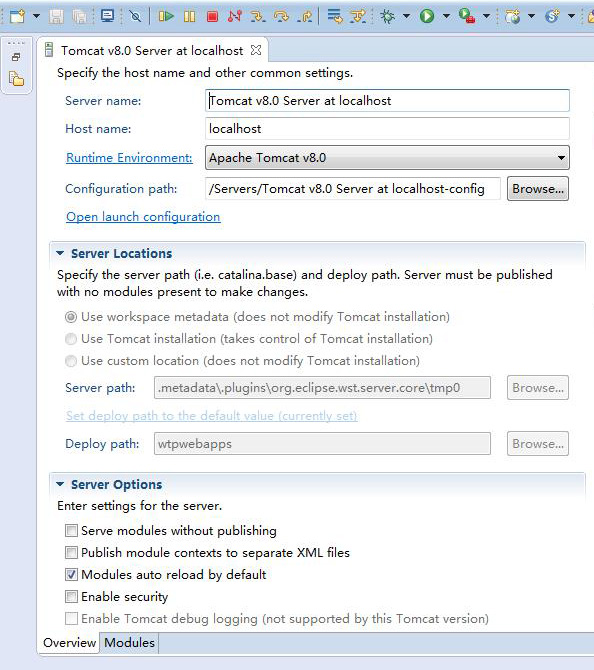
Task: Select Use Tomcat installation radio button
Action: [x=71, y=339]
